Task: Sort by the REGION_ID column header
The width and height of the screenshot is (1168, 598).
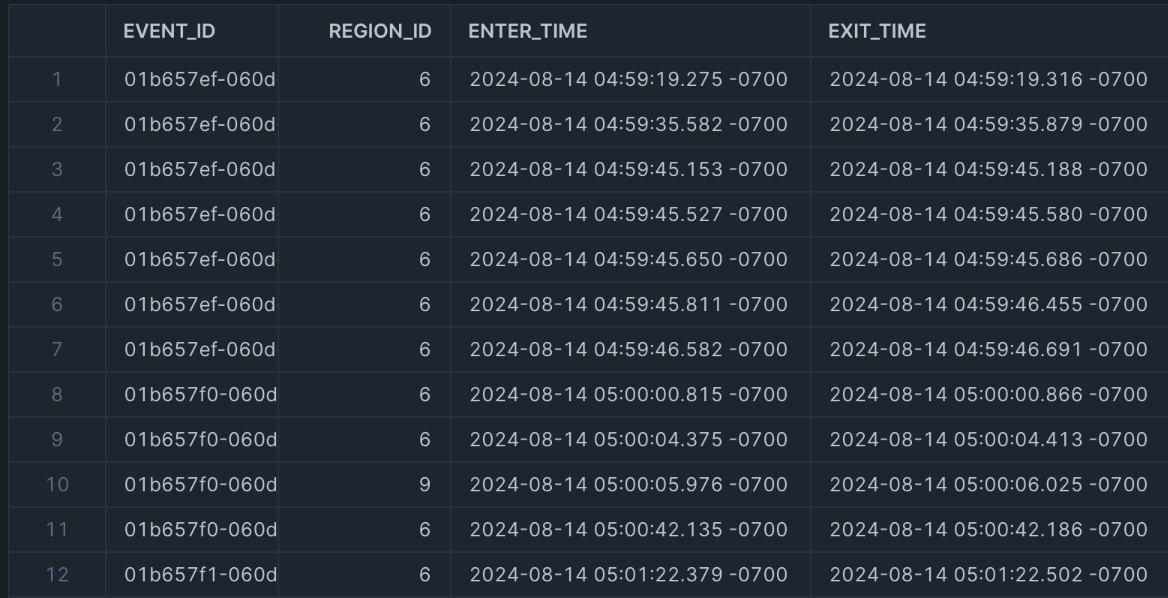Action: coord(380,31)
